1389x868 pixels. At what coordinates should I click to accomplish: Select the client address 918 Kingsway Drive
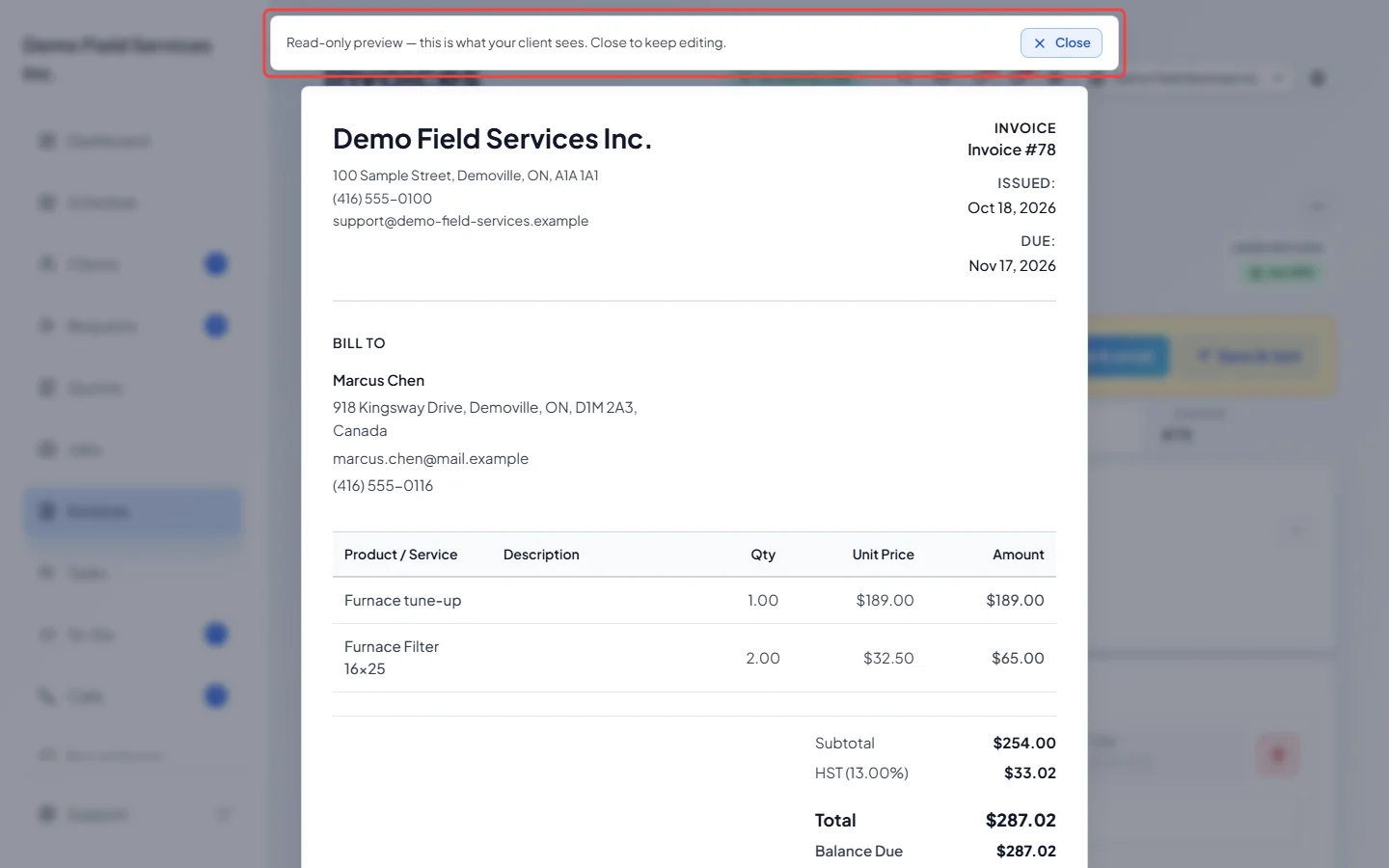[x=484, y=419]
